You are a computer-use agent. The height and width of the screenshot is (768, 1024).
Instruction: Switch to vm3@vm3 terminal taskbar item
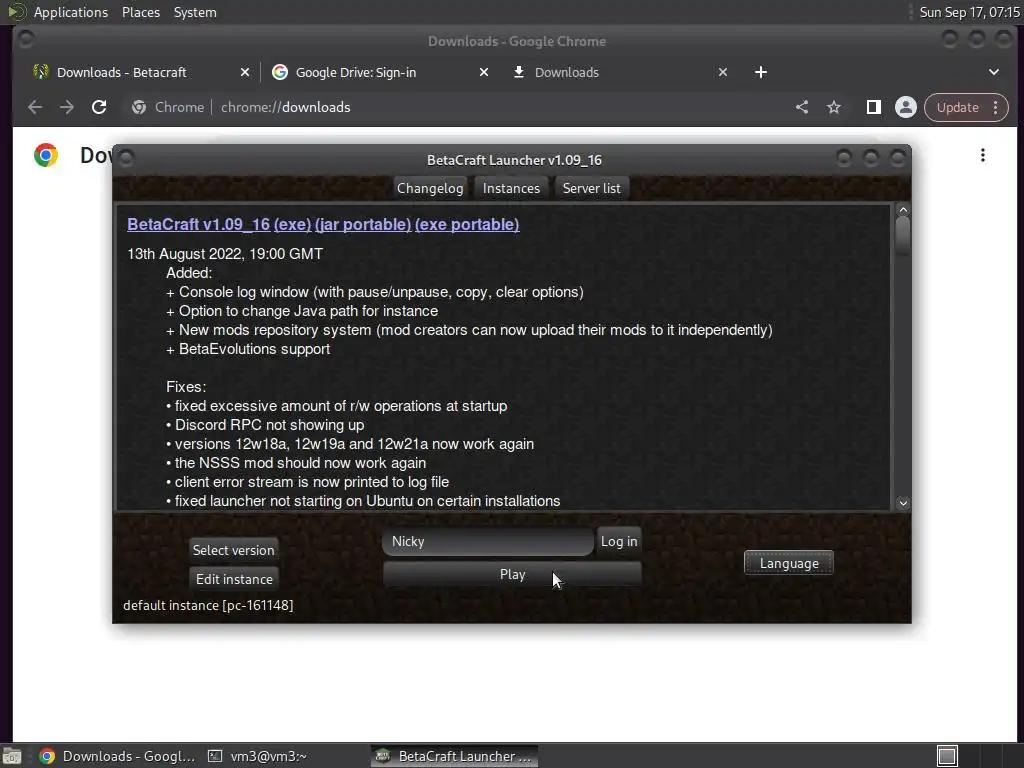tap(257, 756)
